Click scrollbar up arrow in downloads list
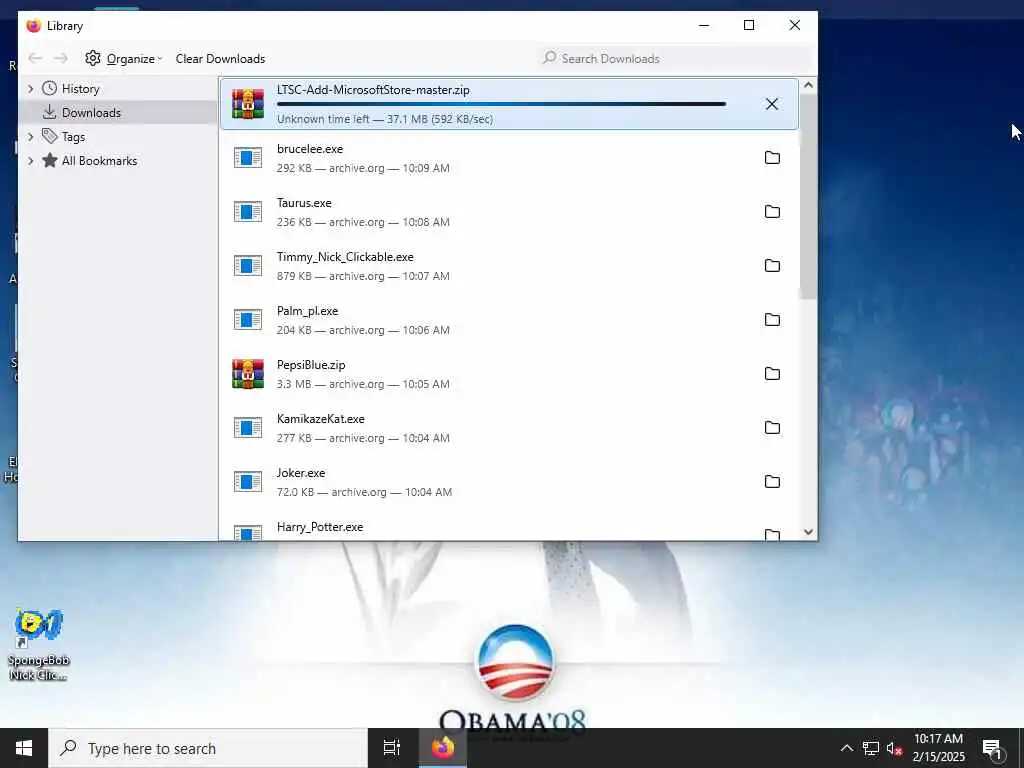Screen dimensions: 1024x768 point(808,85)
